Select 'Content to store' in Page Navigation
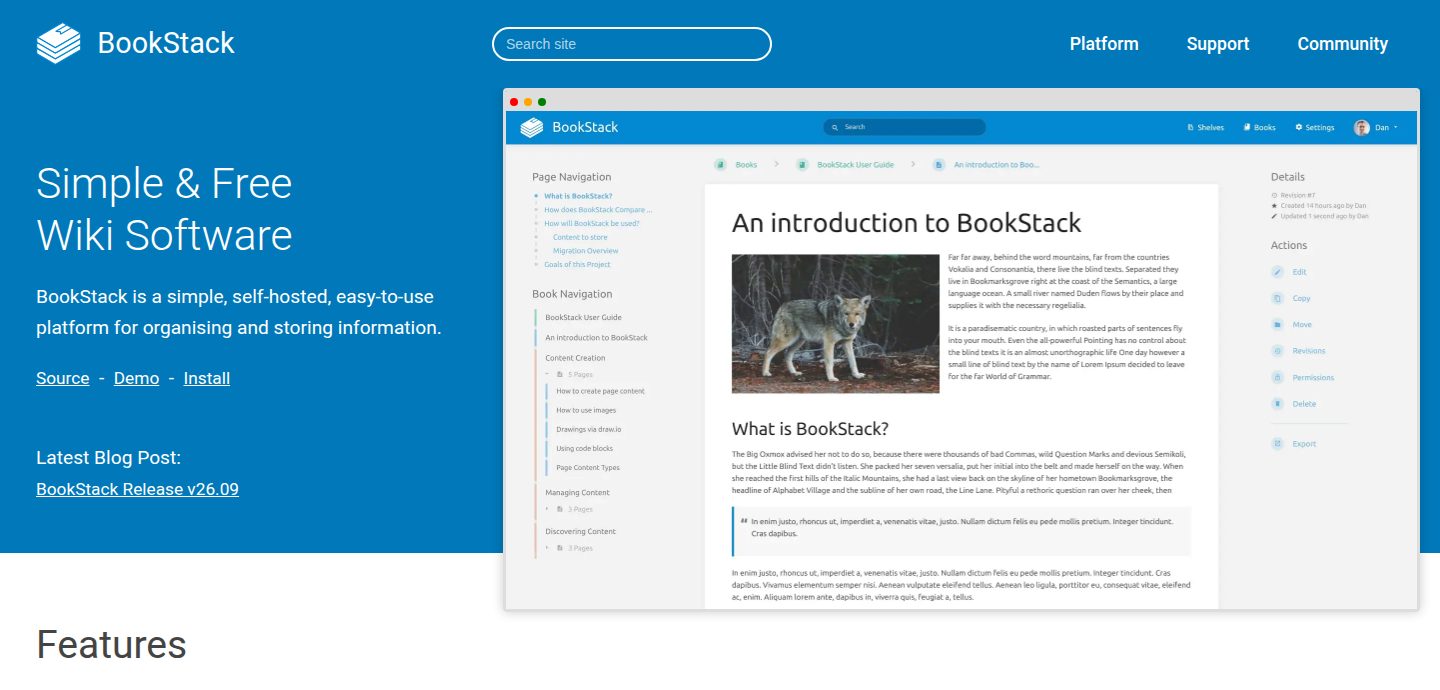1440x690 pixels. coord(580,237)
